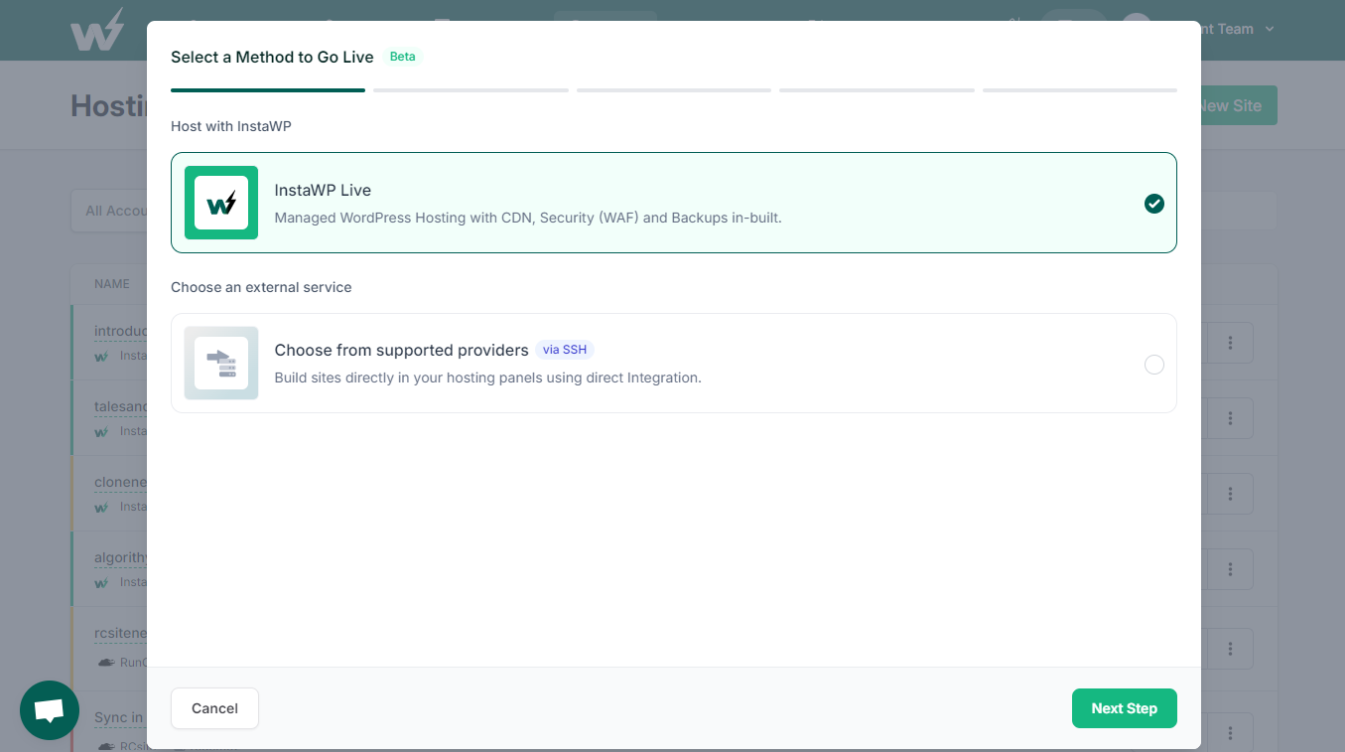1345x752 pixels.
Task: Click the supported providers server icon
Action: (x=221, y=363)
